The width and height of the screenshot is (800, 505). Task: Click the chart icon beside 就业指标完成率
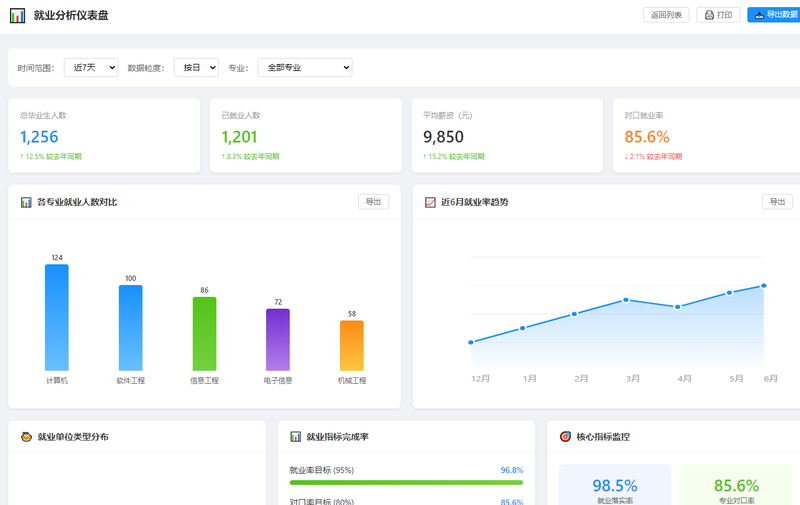(295, 437)
